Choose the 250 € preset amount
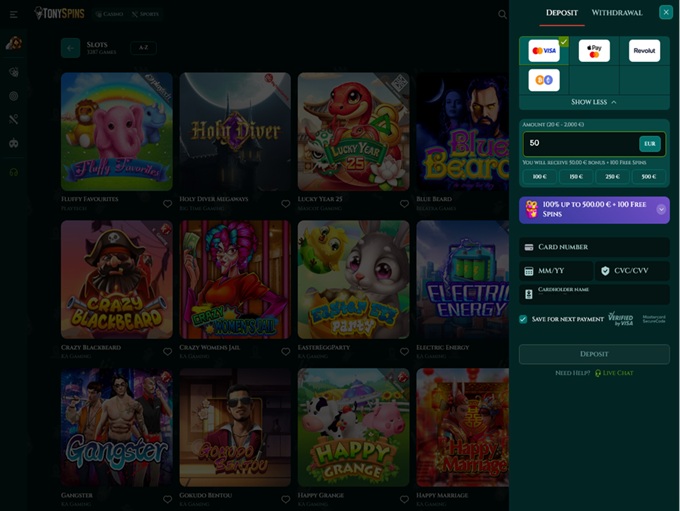Screen dimensions: 680x511 (x=612, y=176)
